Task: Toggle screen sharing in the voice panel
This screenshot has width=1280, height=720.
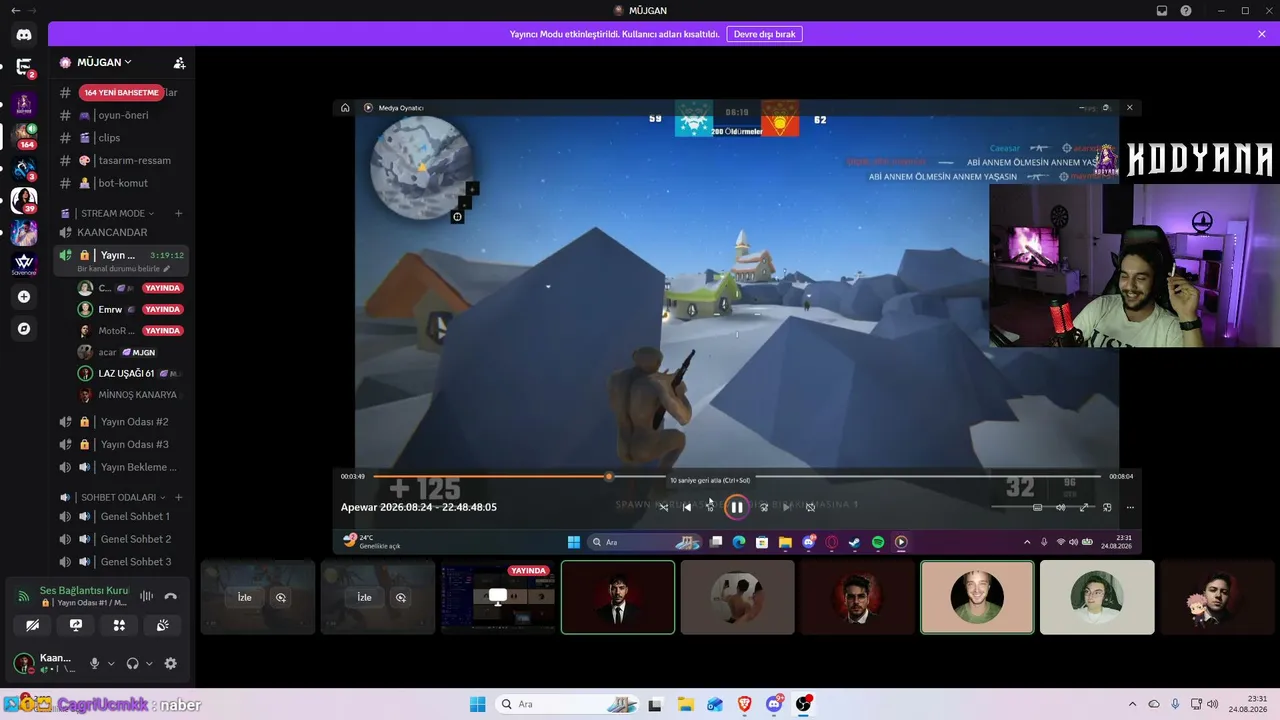Action: coord(76,625)
